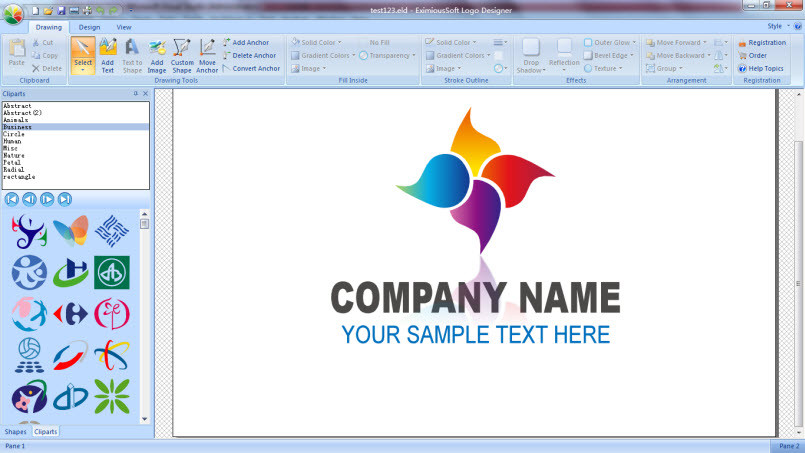Select the COMPANY NAME text on canvas
The image size is (805, 453).
475,298
